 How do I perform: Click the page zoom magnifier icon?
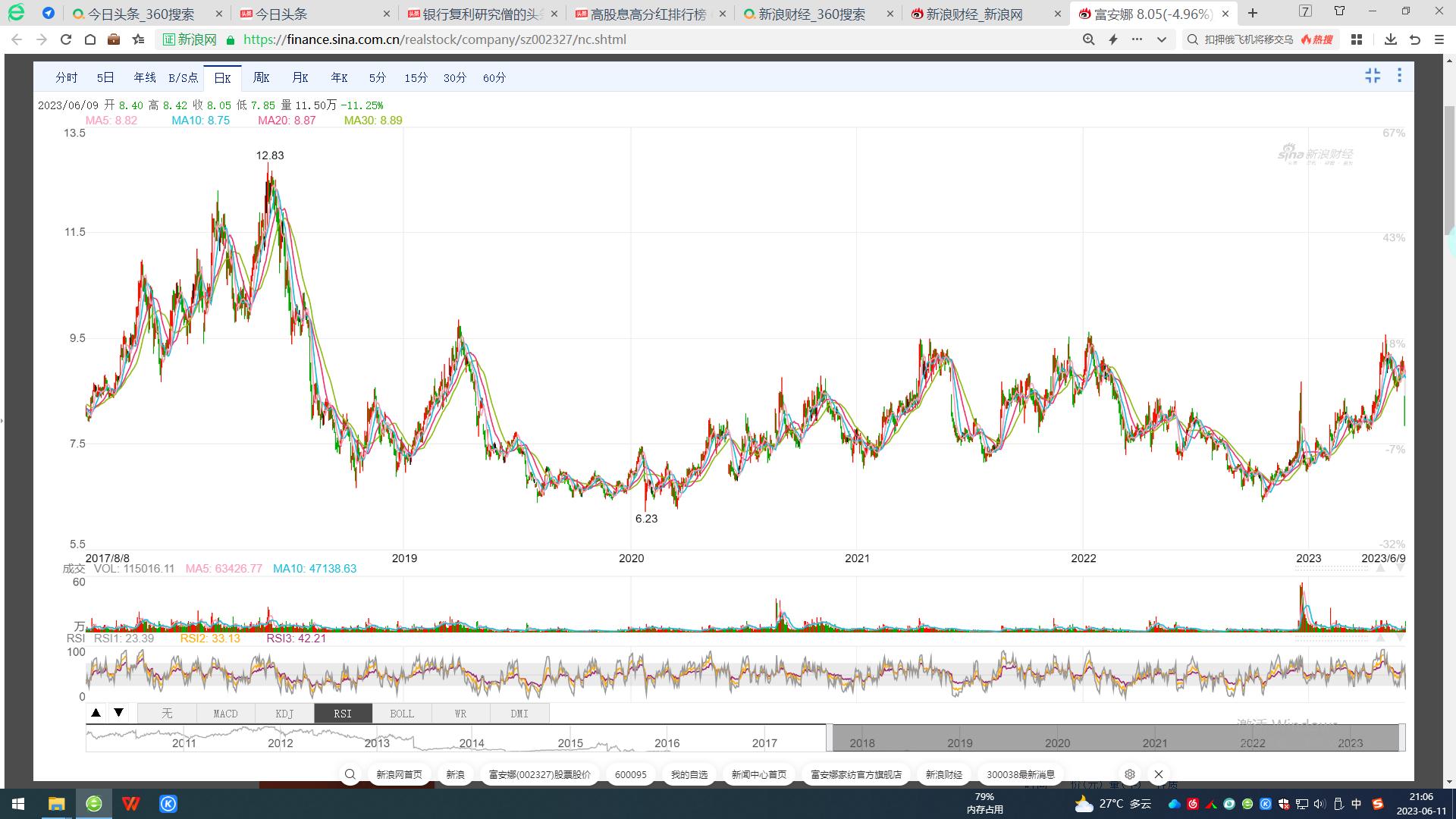click(x=1088, y=39)
